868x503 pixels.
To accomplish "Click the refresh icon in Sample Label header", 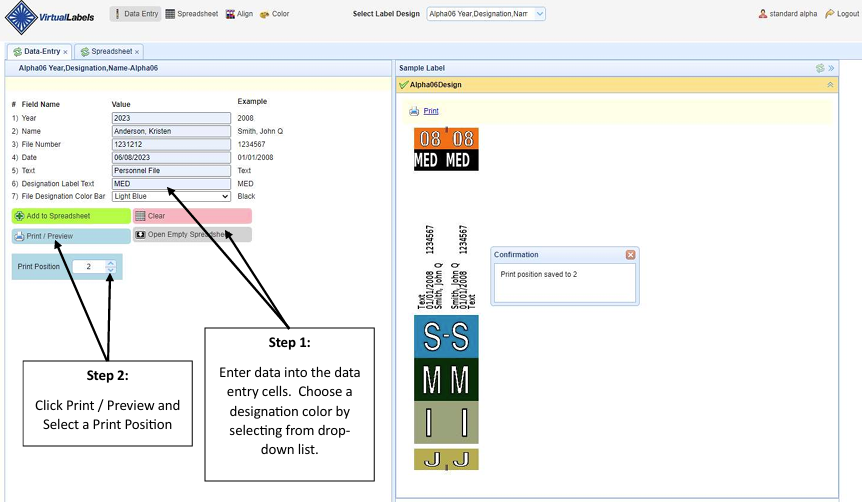I will click(x=820, y=68).
